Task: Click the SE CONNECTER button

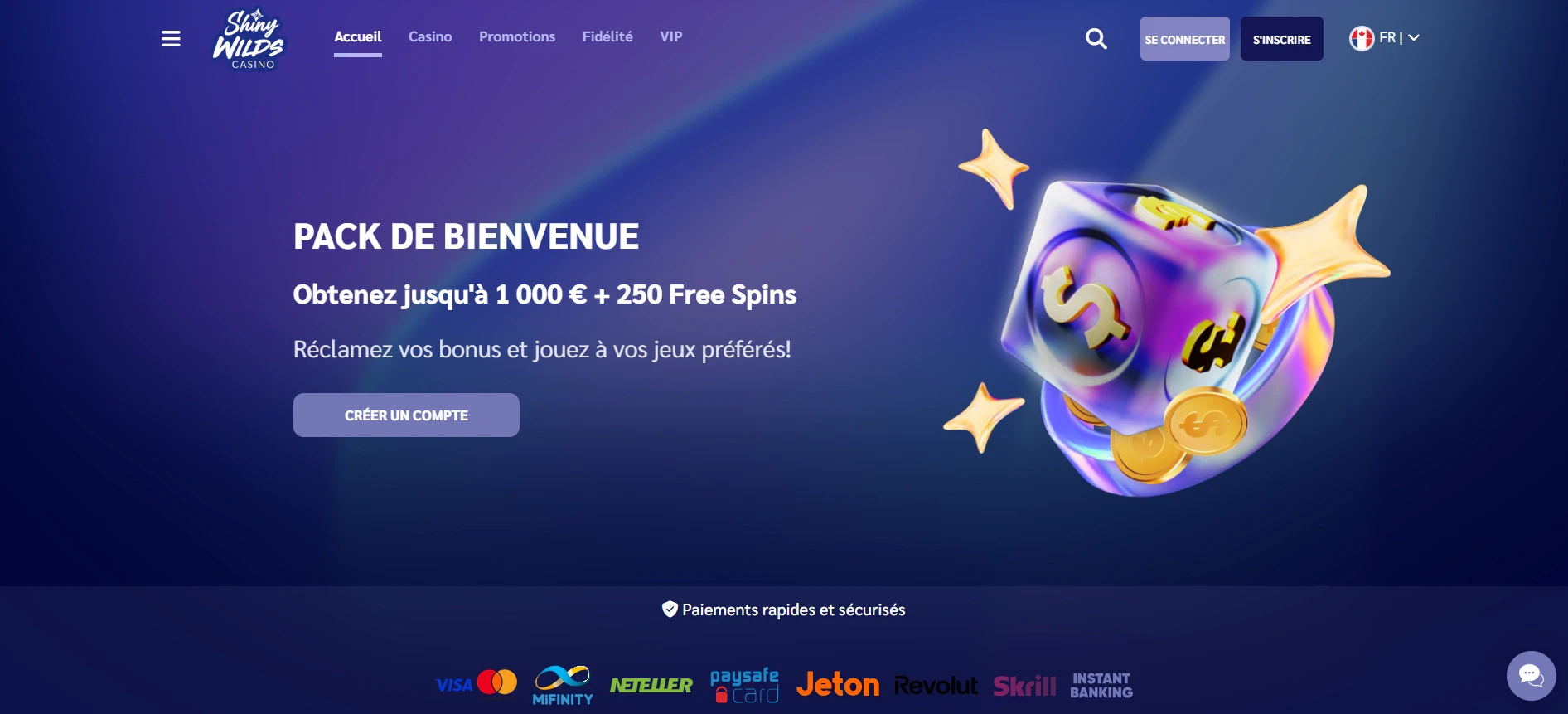Action: pyautogui.click(x=1184, y=39)
